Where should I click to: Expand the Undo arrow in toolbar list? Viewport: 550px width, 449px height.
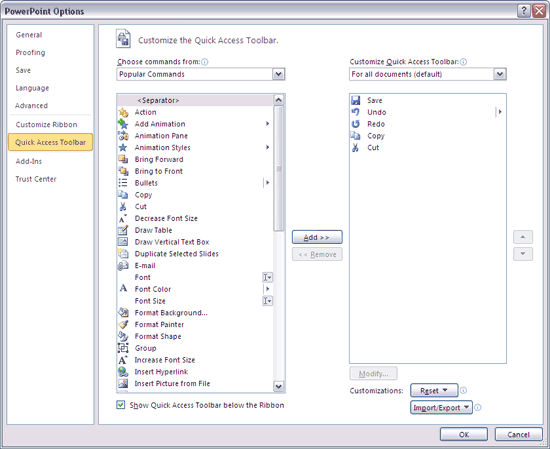click(499, 112)
